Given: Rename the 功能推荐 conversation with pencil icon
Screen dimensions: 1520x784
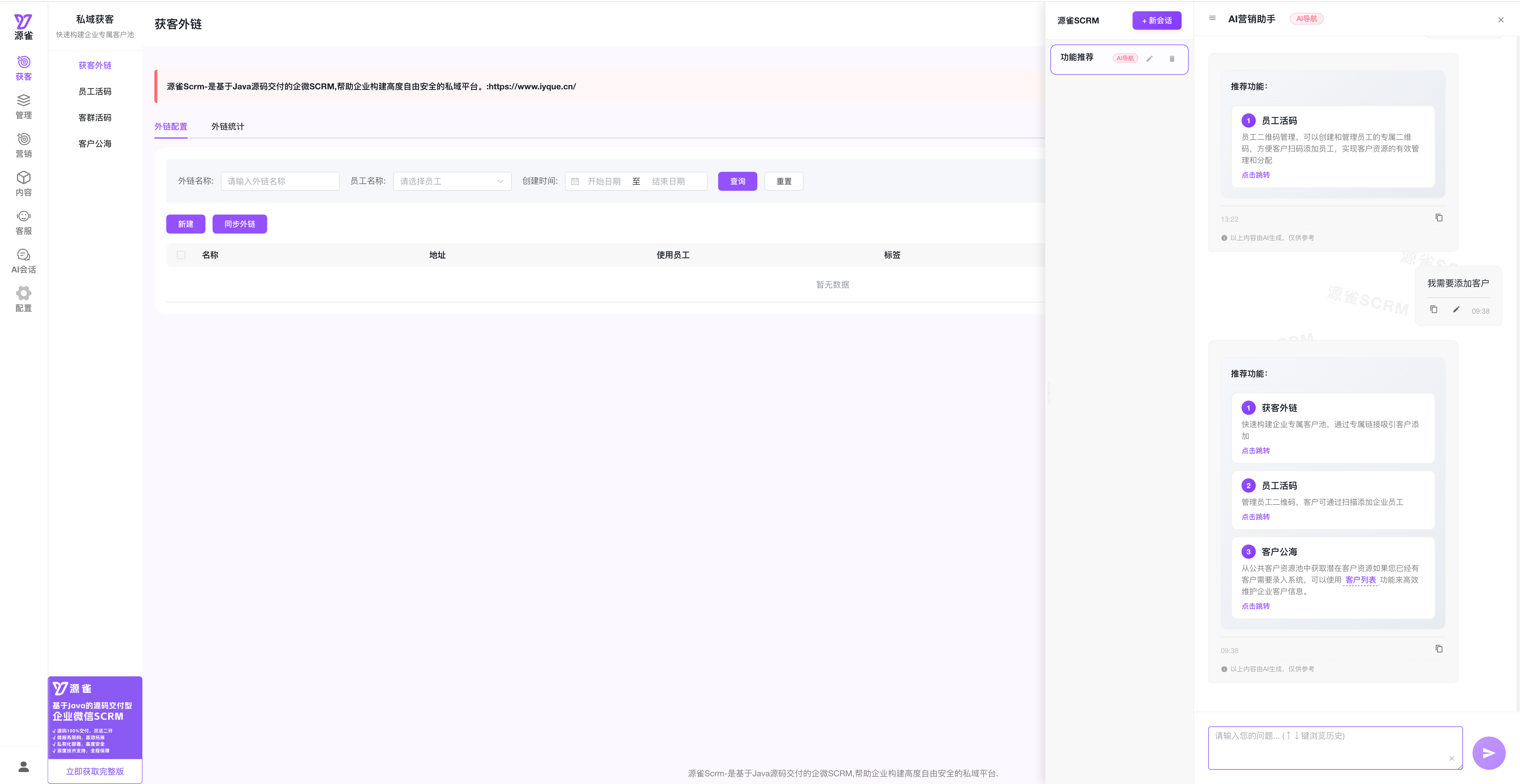Looking at the screenshot, I should 1149,58.
